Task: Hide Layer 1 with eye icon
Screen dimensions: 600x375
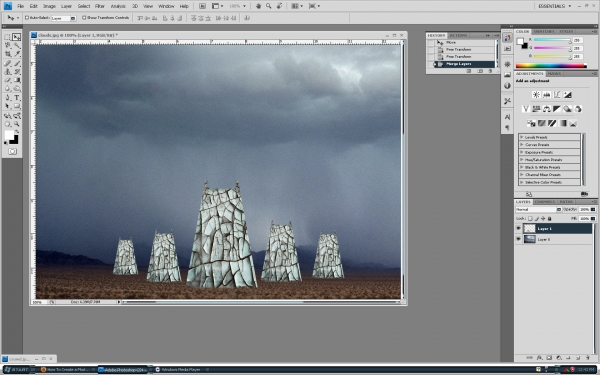Action: (x=518, y=228)
